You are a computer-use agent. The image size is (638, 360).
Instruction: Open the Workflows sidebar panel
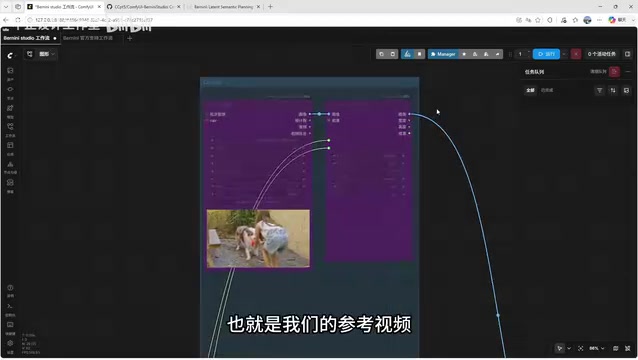pos(10,127)
